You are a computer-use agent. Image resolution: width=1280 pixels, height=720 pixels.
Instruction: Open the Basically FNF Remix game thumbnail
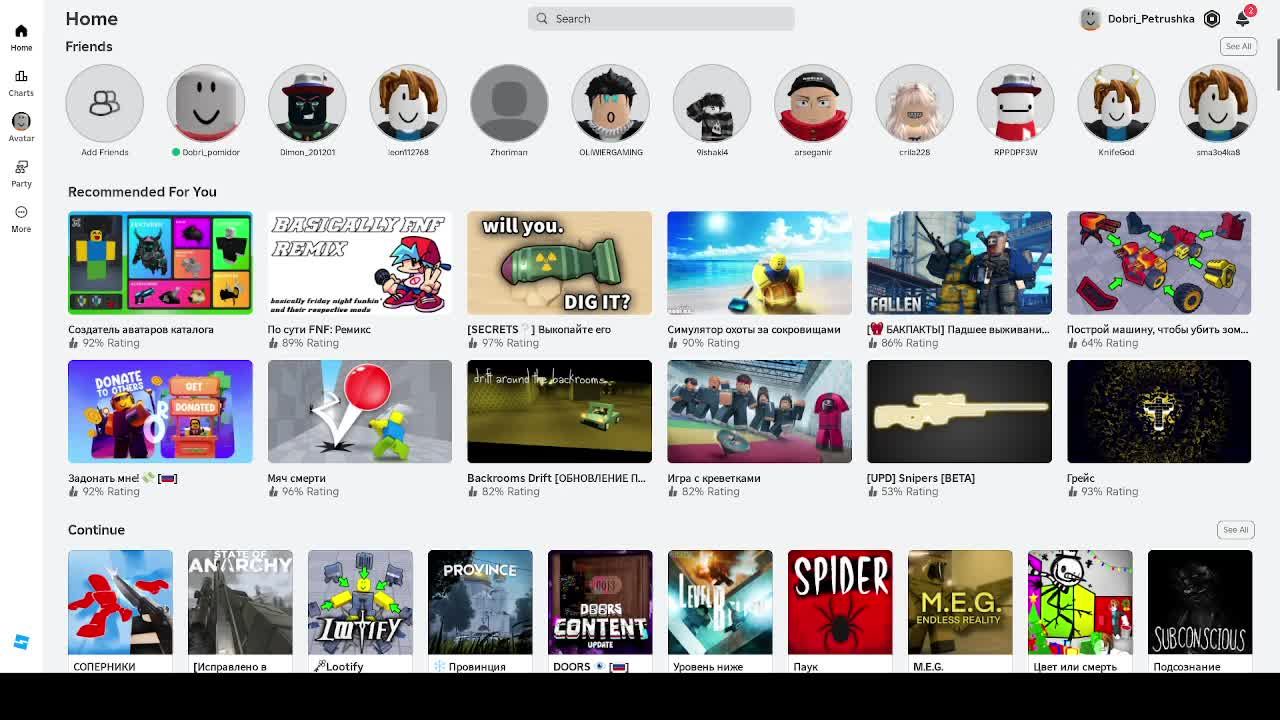360,263
